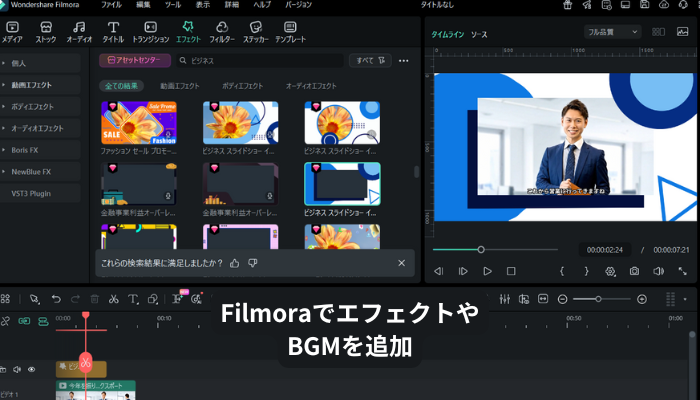This screenshot has height=400, width=700.
Task: Expand the preview to fullscreen
Action: (683, 271)
